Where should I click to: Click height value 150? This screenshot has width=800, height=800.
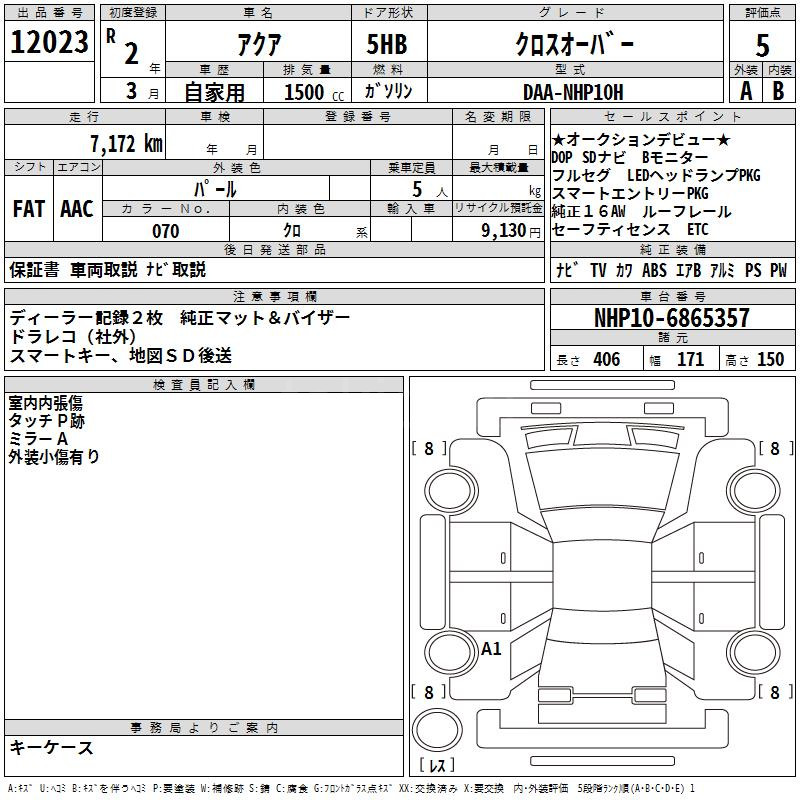tap(770, 359)
